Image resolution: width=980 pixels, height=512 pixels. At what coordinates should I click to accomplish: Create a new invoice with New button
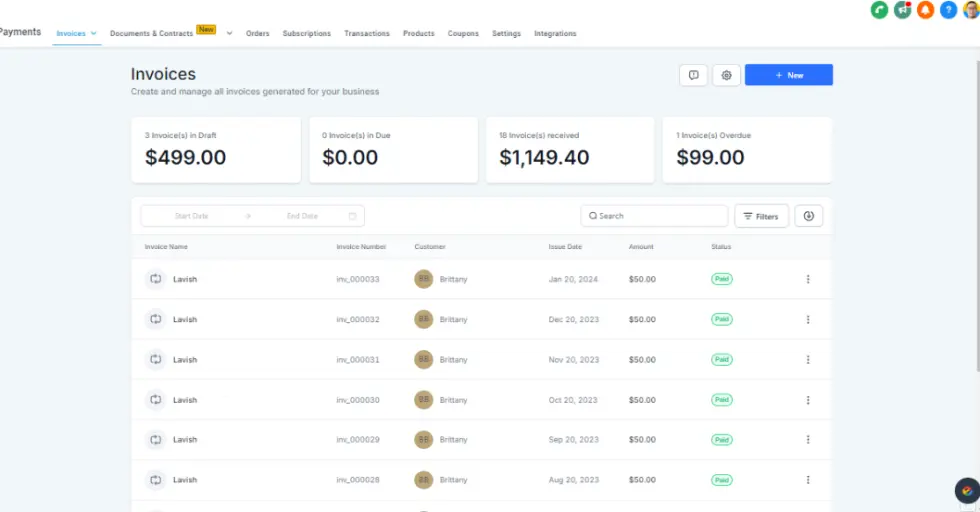[789, 75]
